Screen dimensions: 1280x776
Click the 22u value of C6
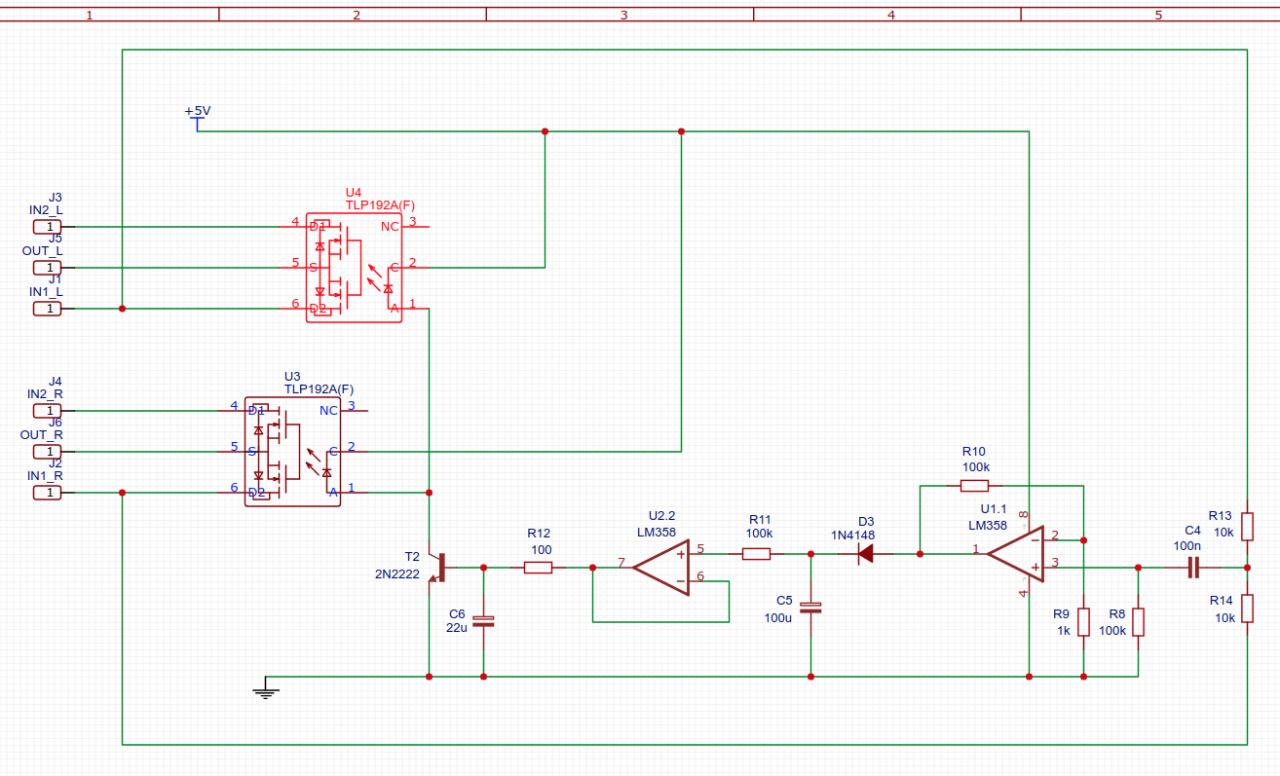(456, 628)
